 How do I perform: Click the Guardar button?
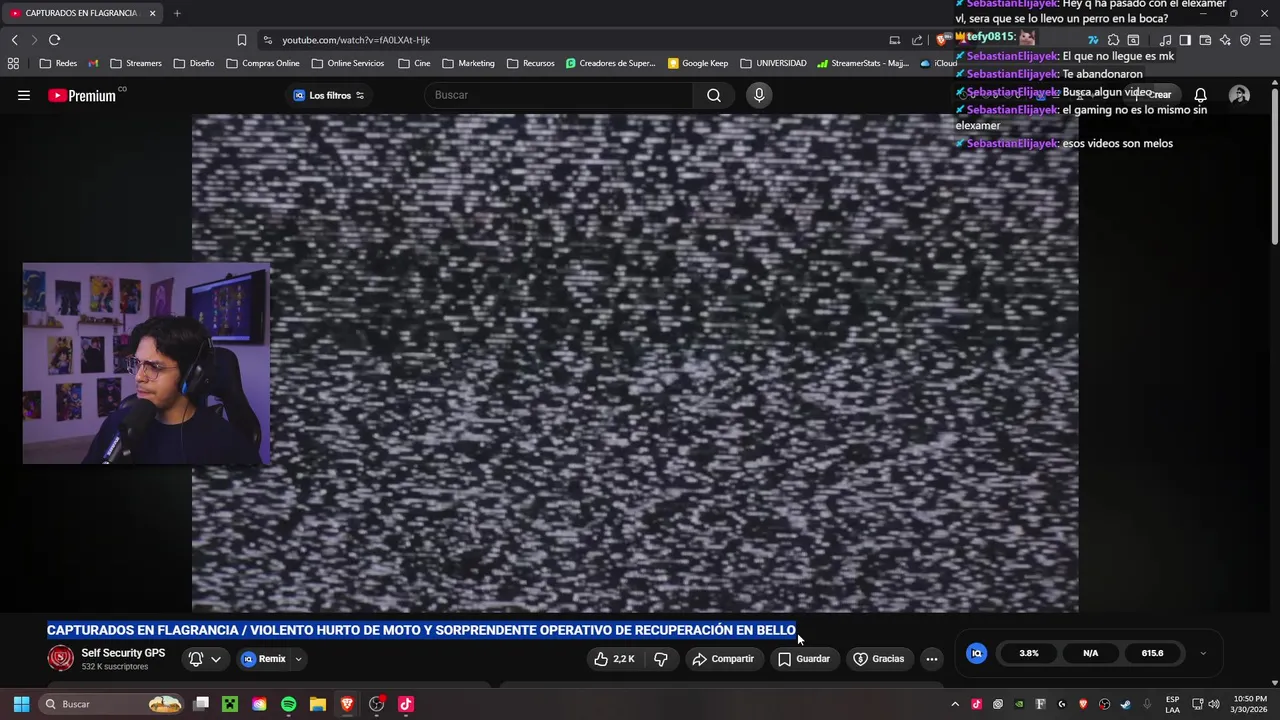804,659
